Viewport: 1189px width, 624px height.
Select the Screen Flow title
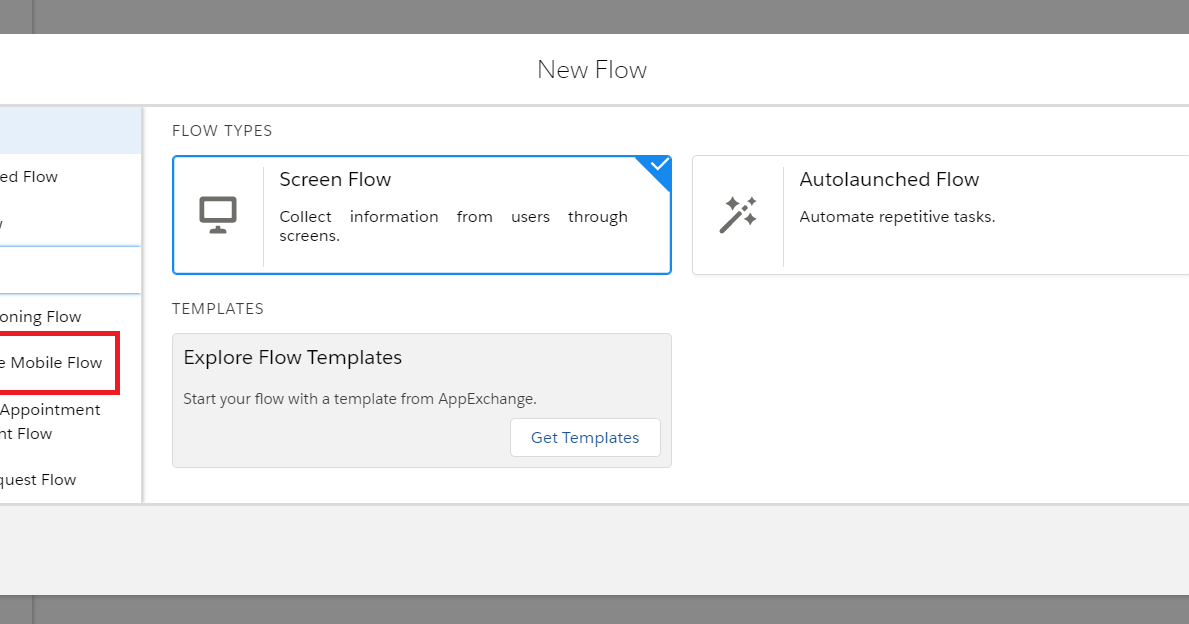click(x=335, y=180)
